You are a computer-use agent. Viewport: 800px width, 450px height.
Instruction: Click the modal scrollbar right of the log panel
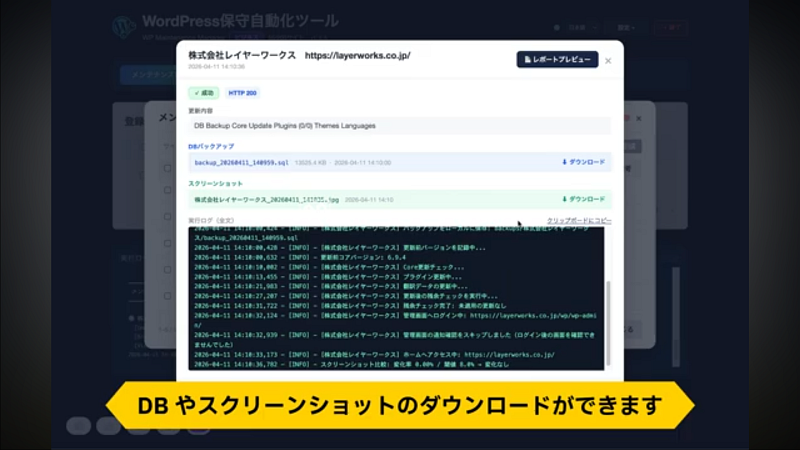tap(608, 323)
